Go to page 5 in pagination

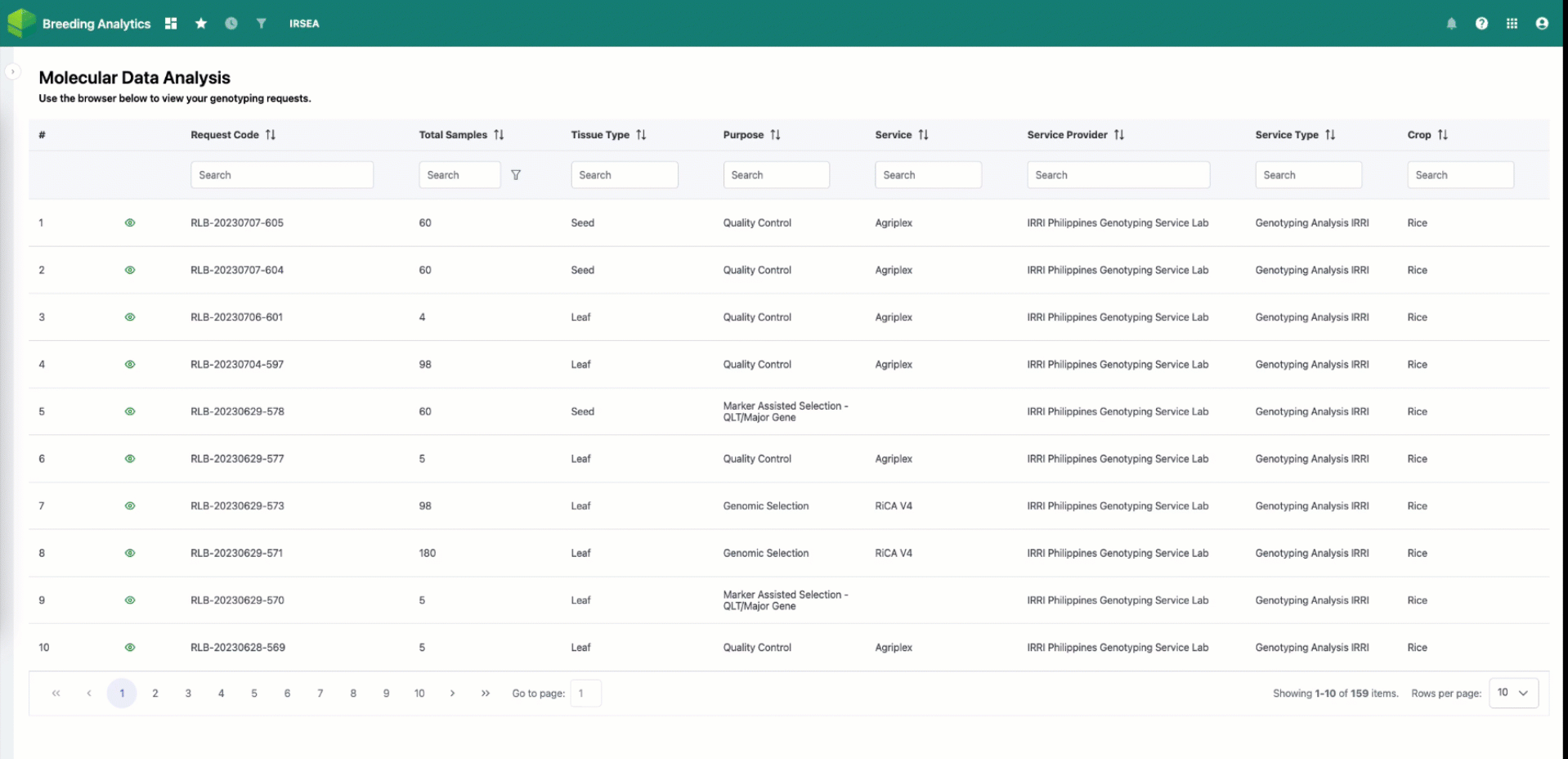click(254, 694)
